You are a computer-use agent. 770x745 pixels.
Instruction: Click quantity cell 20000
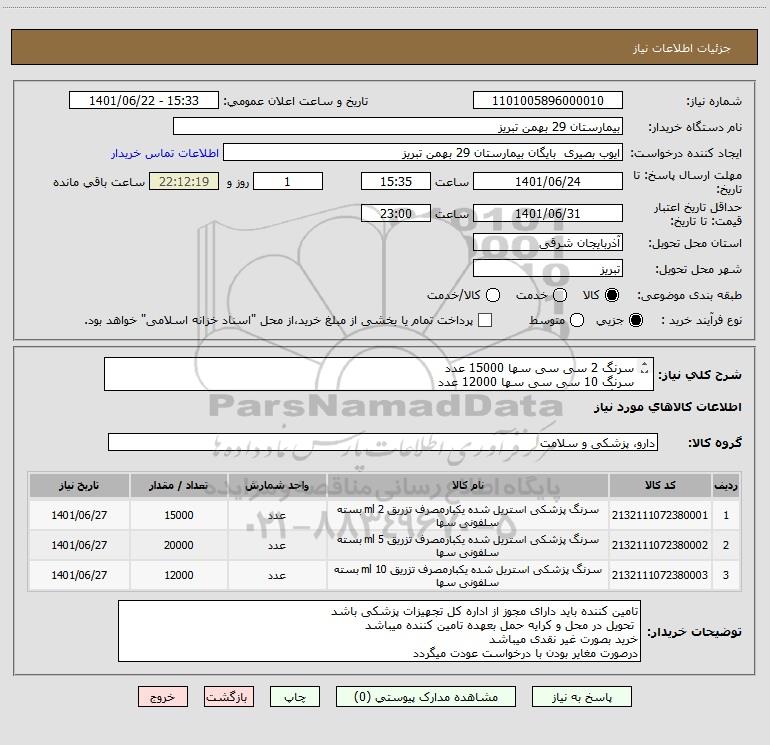tap(179, 545)
